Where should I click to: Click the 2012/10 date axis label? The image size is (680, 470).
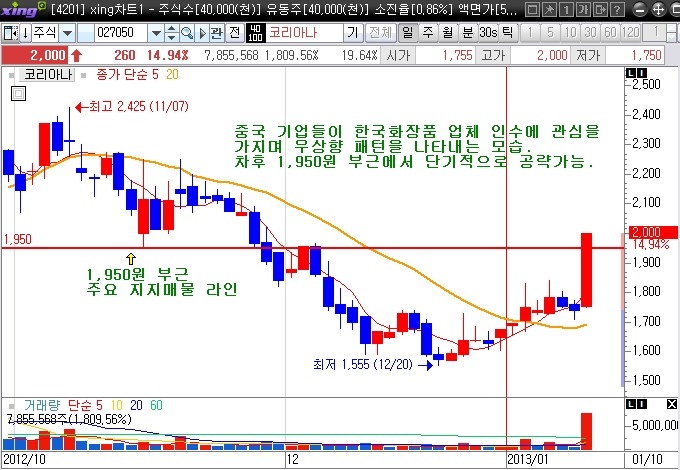(x=24, y=459)
